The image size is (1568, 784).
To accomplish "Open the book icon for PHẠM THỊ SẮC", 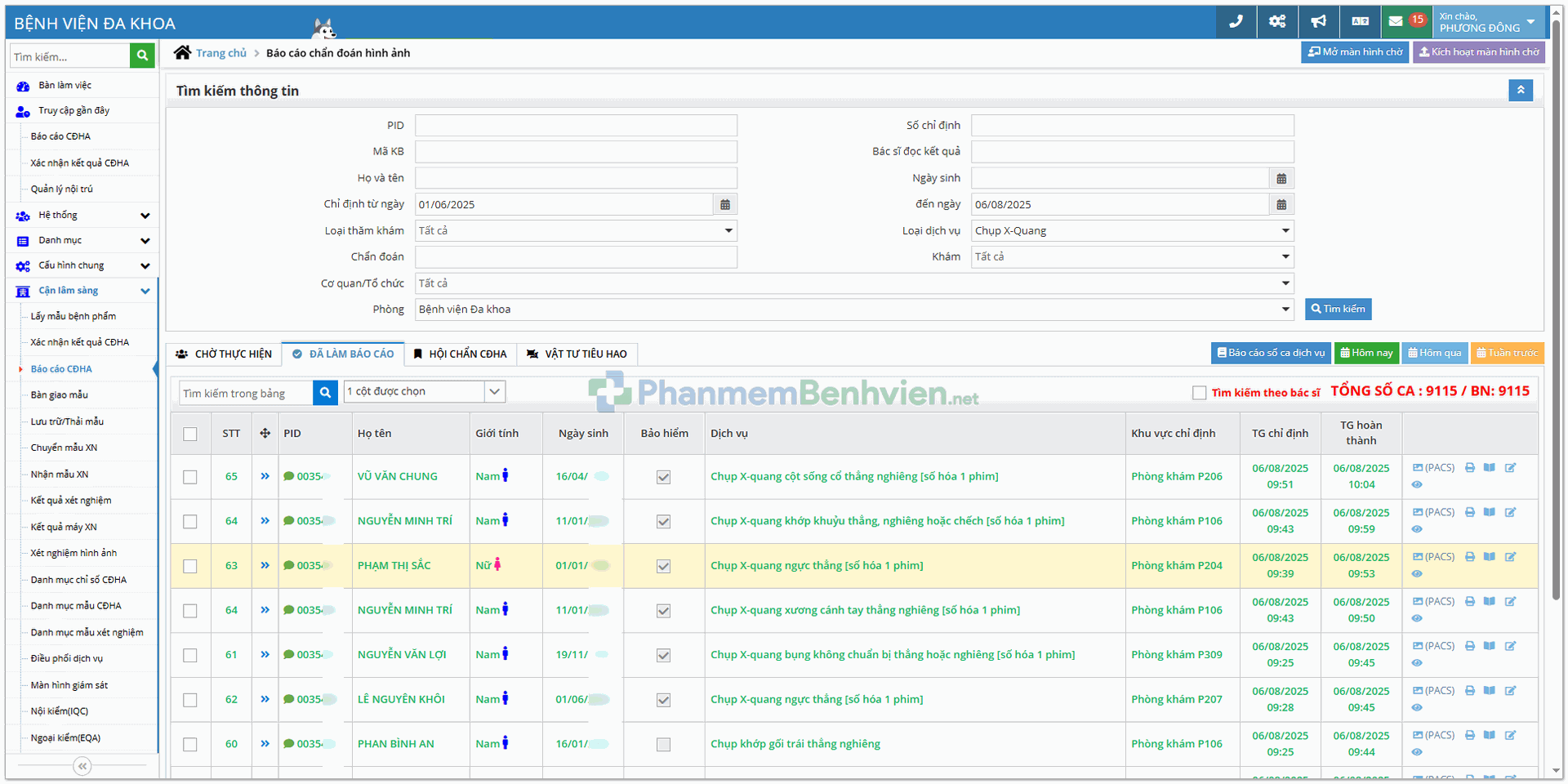I will point(1490,557).
